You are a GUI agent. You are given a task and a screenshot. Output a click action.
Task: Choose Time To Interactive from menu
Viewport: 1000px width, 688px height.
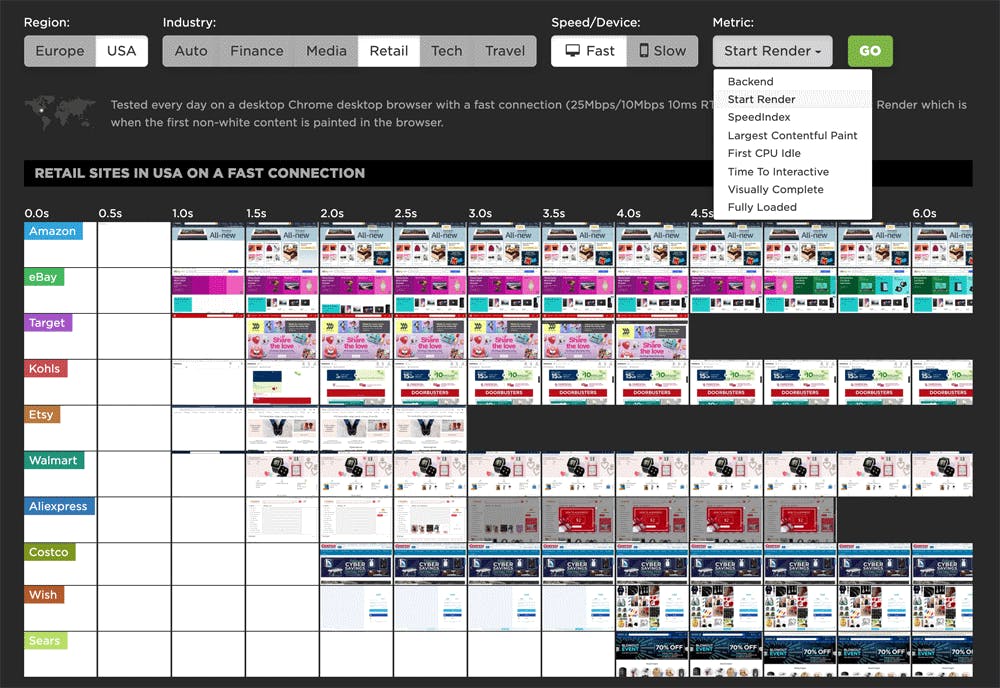[x=778, y=171]
